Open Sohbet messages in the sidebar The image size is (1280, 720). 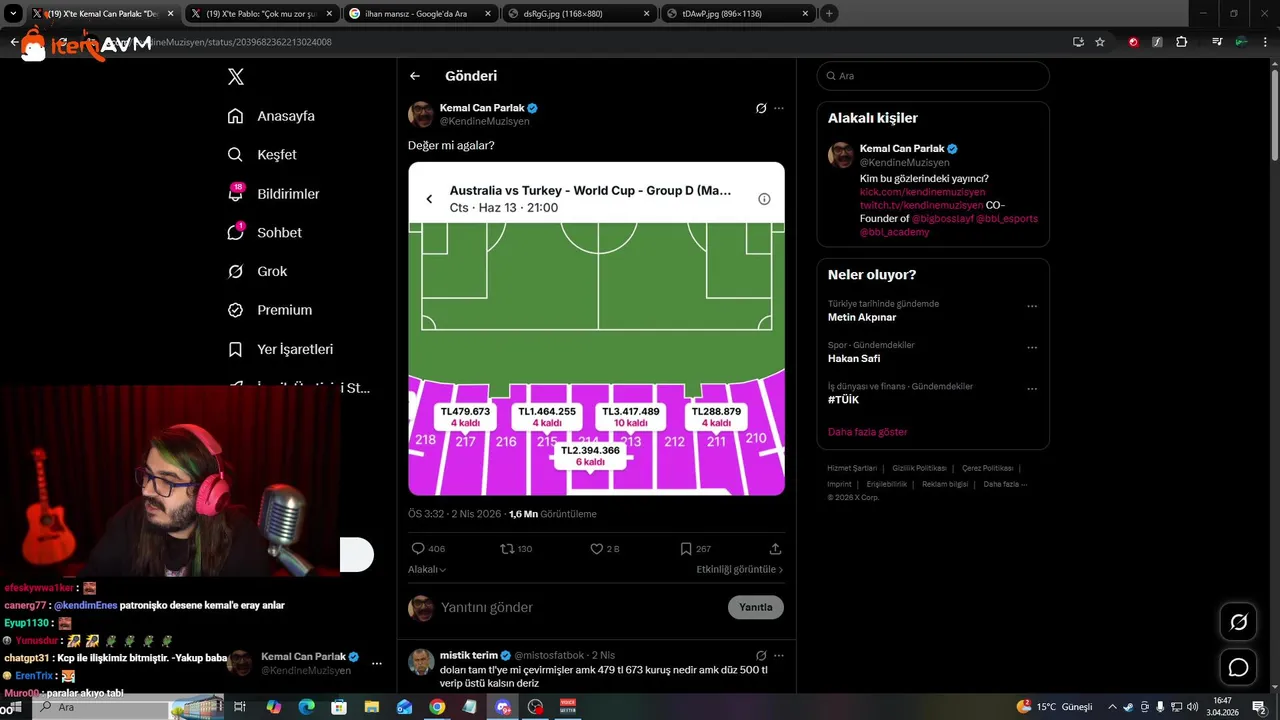264,232
